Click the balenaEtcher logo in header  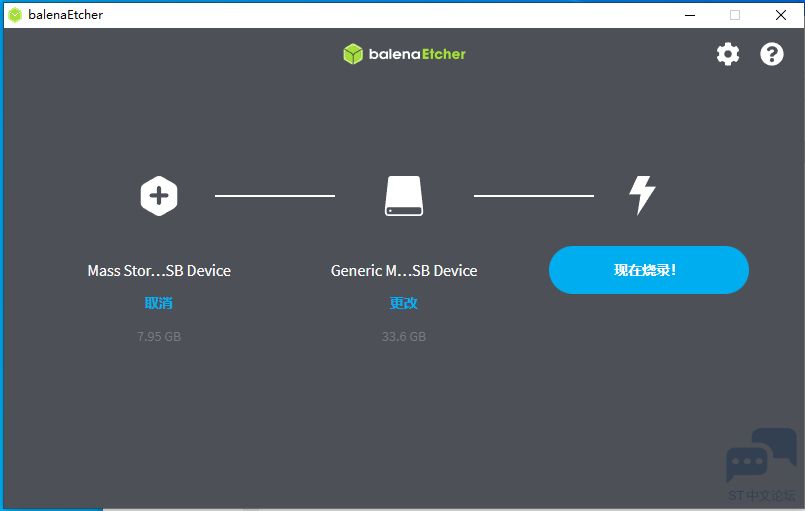point(404,54)
